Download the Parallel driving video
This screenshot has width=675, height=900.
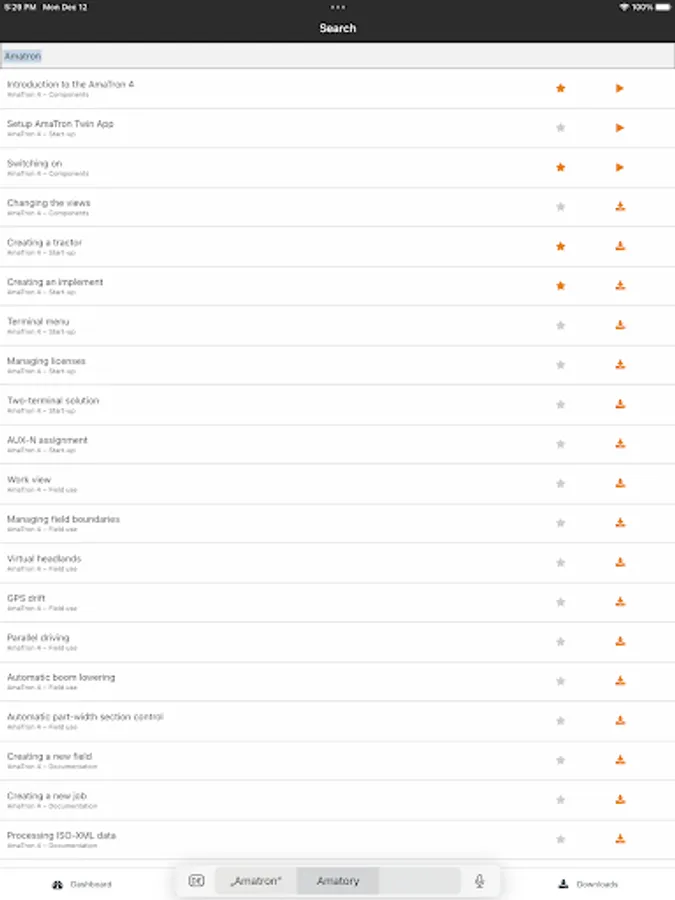tap(620, 641)
